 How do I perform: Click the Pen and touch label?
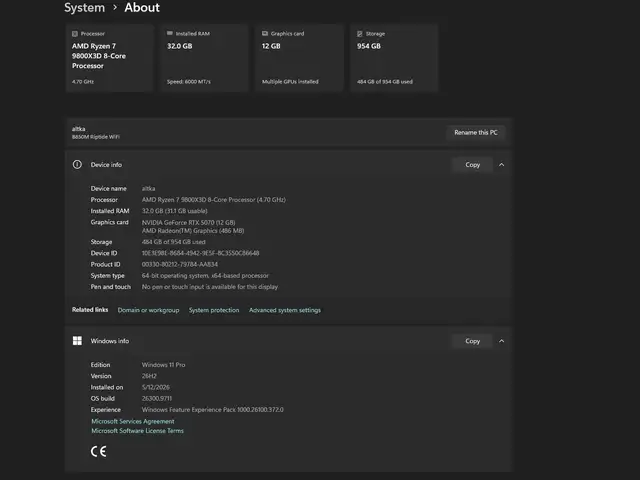[111, 287]
